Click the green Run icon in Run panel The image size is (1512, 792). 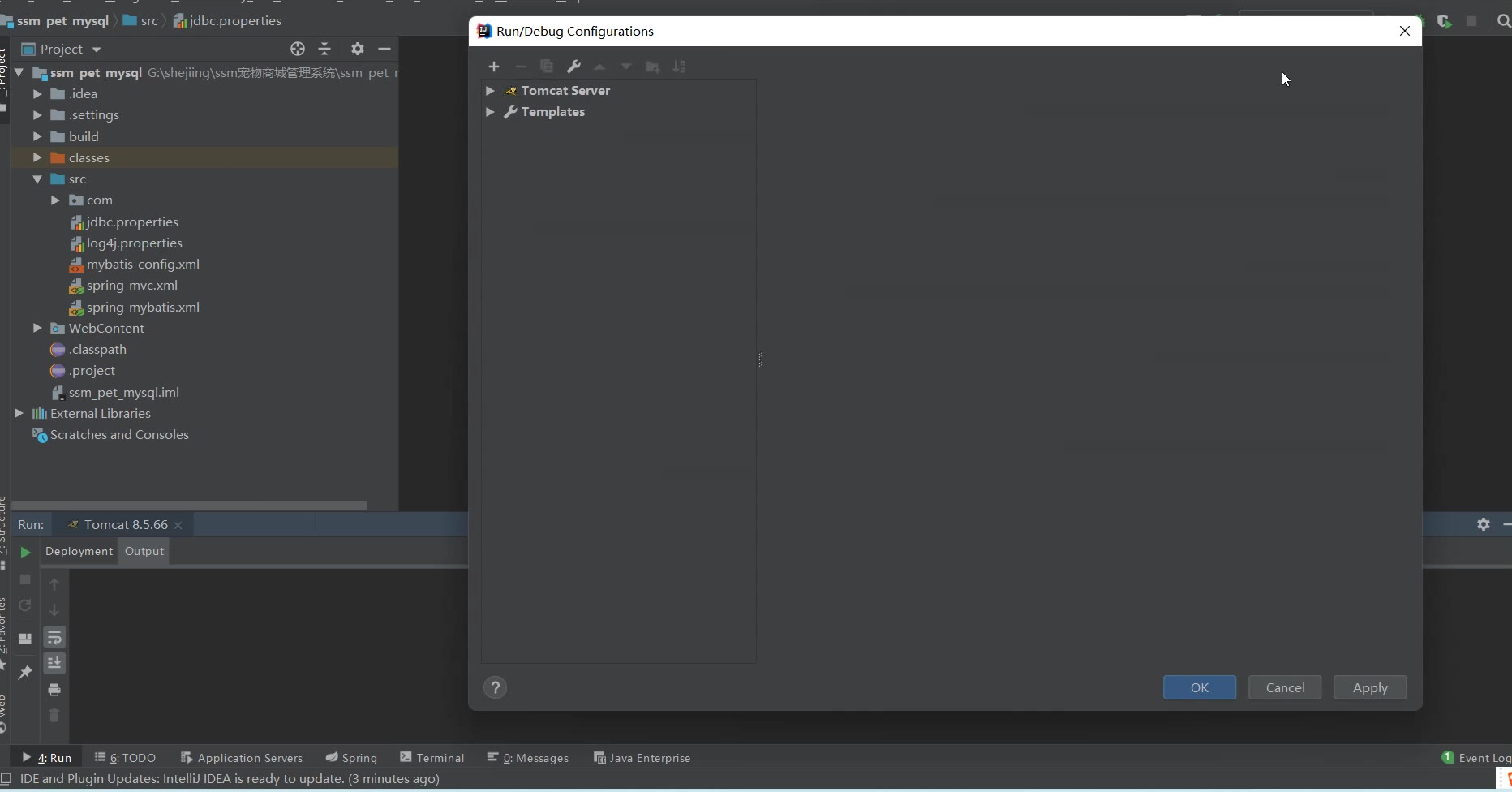tap(25, 553)
